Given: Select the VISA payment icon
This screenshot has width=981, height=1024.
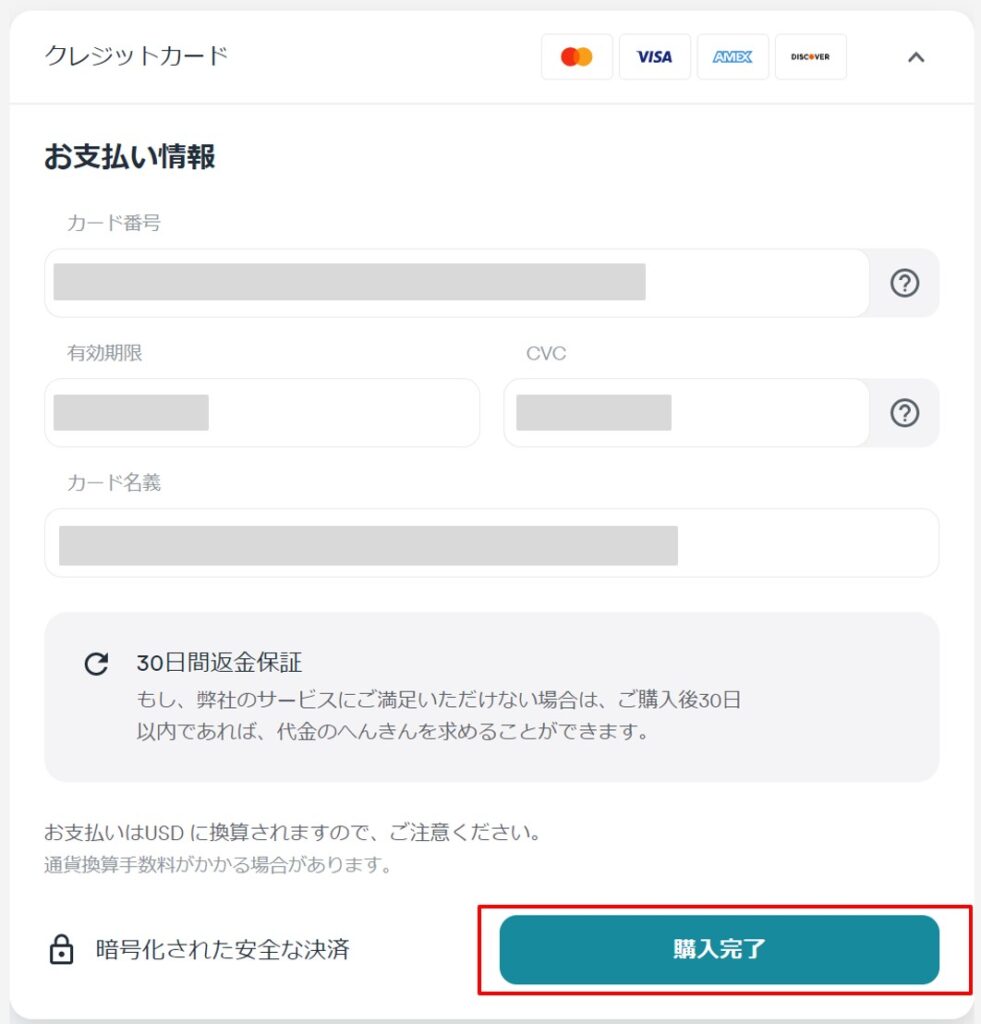Looking at the screenshot, I should click(x=655, y=57).
